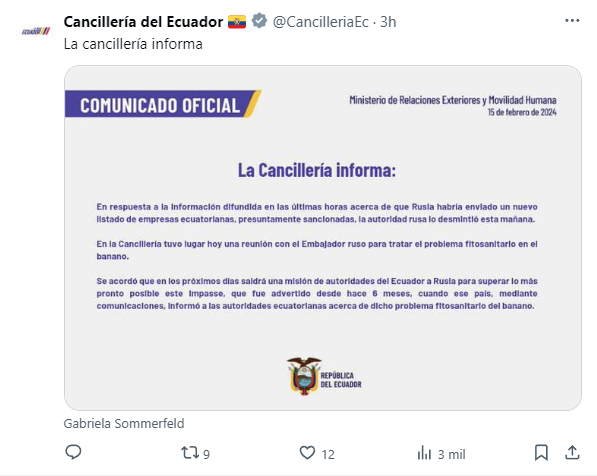This screenshot has height=476, width=597.
Task: Click the República del Ecuador coat of arms
Action: coord(304,376)
